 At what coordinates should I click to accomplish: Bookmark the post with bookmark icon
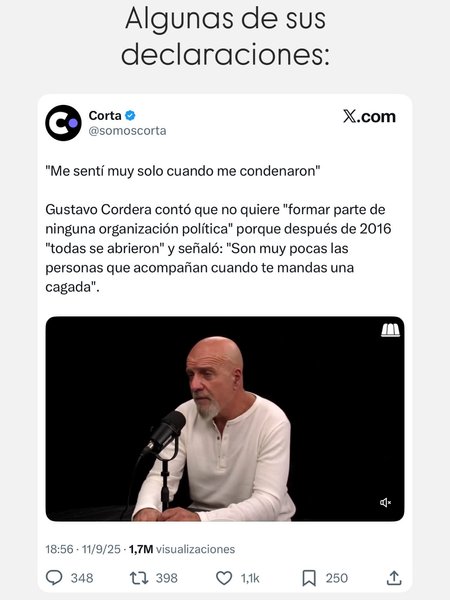(x=309, y=578)
